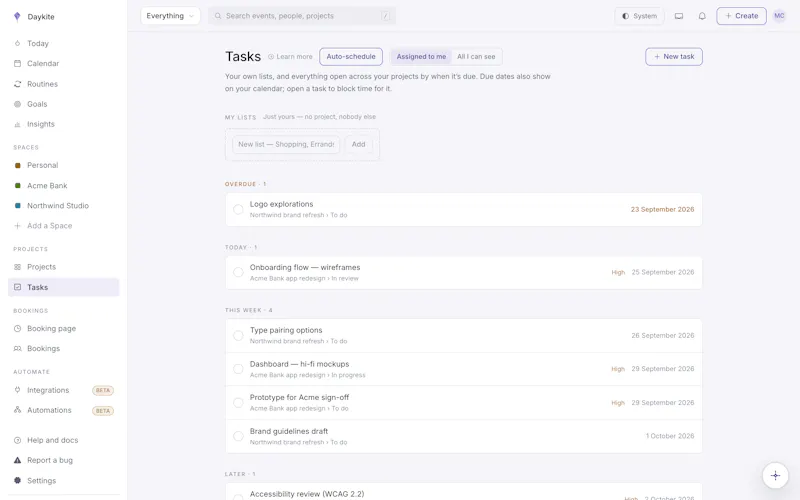Focus the search events, people, projects field
The height and width of the screenshot is (500, 800).
click(302, 16)
